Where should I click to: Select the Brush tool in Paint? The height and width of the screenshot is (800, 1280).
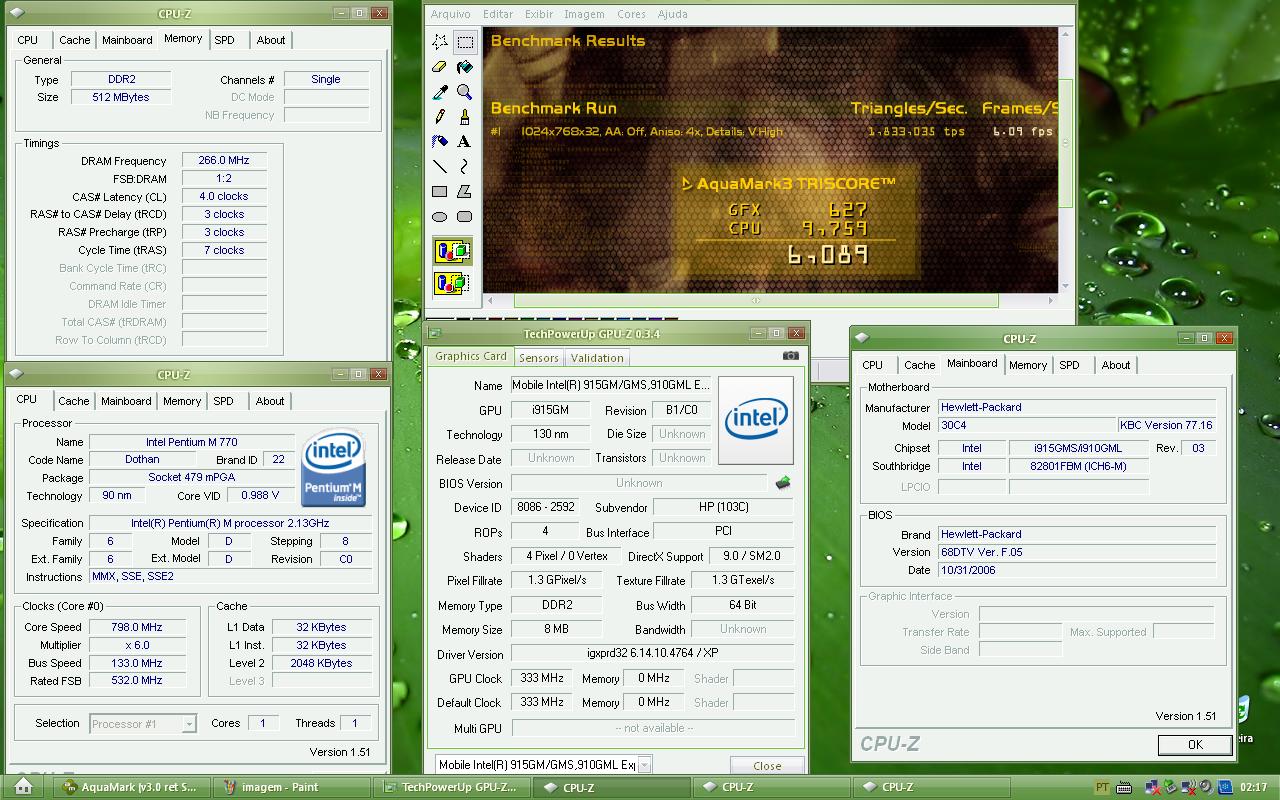pyautogui.click(x=465, y=117)
